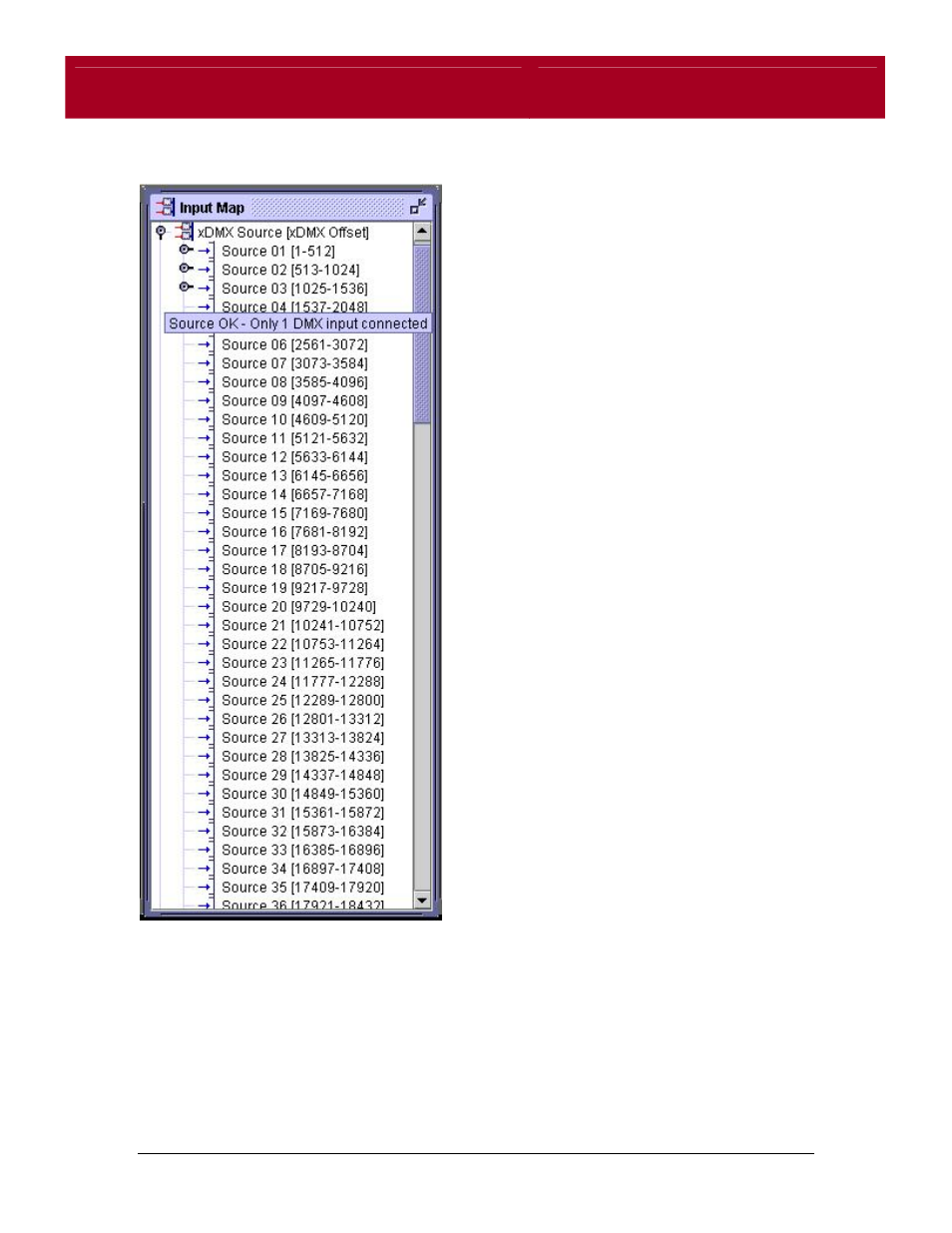Select Source 16 [7681-8192] row
Screen dimensions: 952x1233
(294, 532)
